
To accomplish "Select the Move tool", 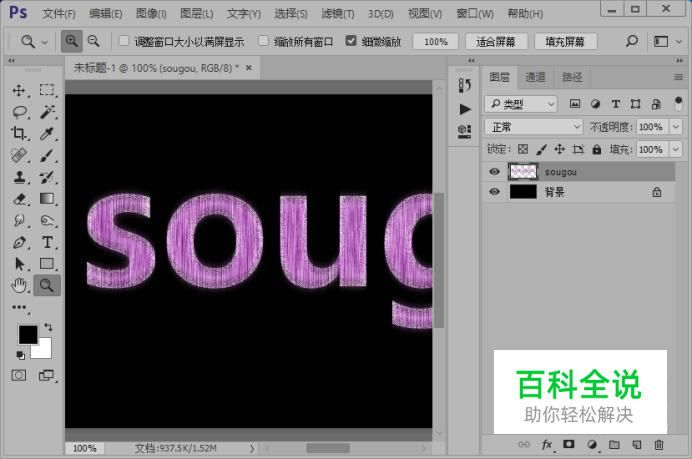I will (x=19, y=90).
